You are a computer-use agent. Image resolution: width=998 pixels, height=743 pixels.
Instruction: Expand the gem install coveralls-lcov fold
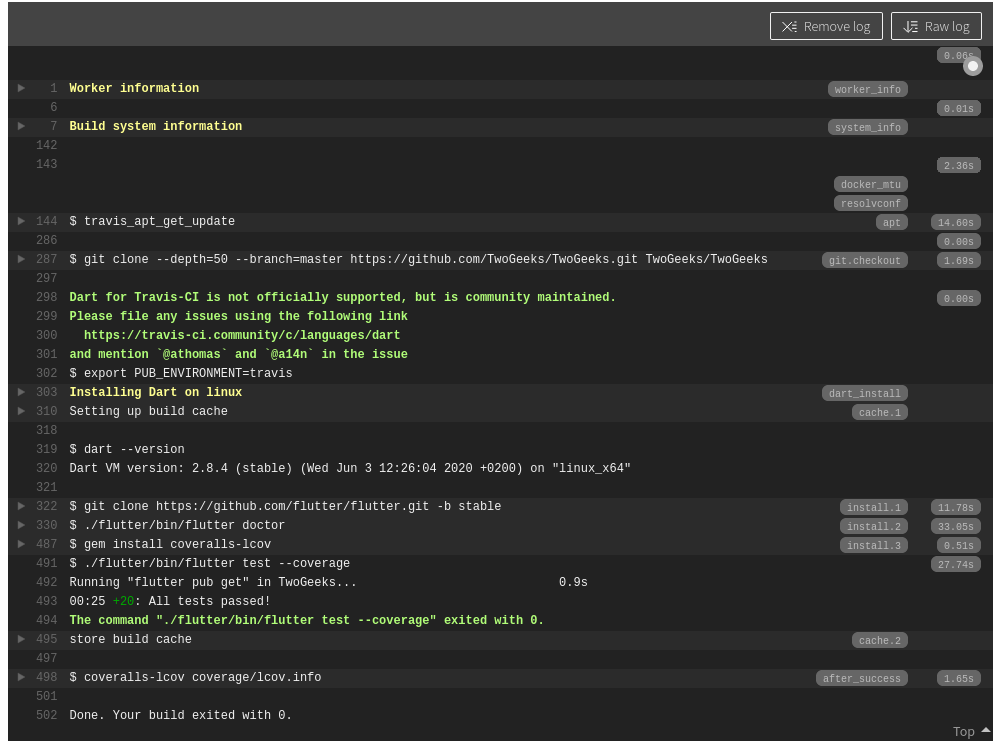[x=21, y=544]
